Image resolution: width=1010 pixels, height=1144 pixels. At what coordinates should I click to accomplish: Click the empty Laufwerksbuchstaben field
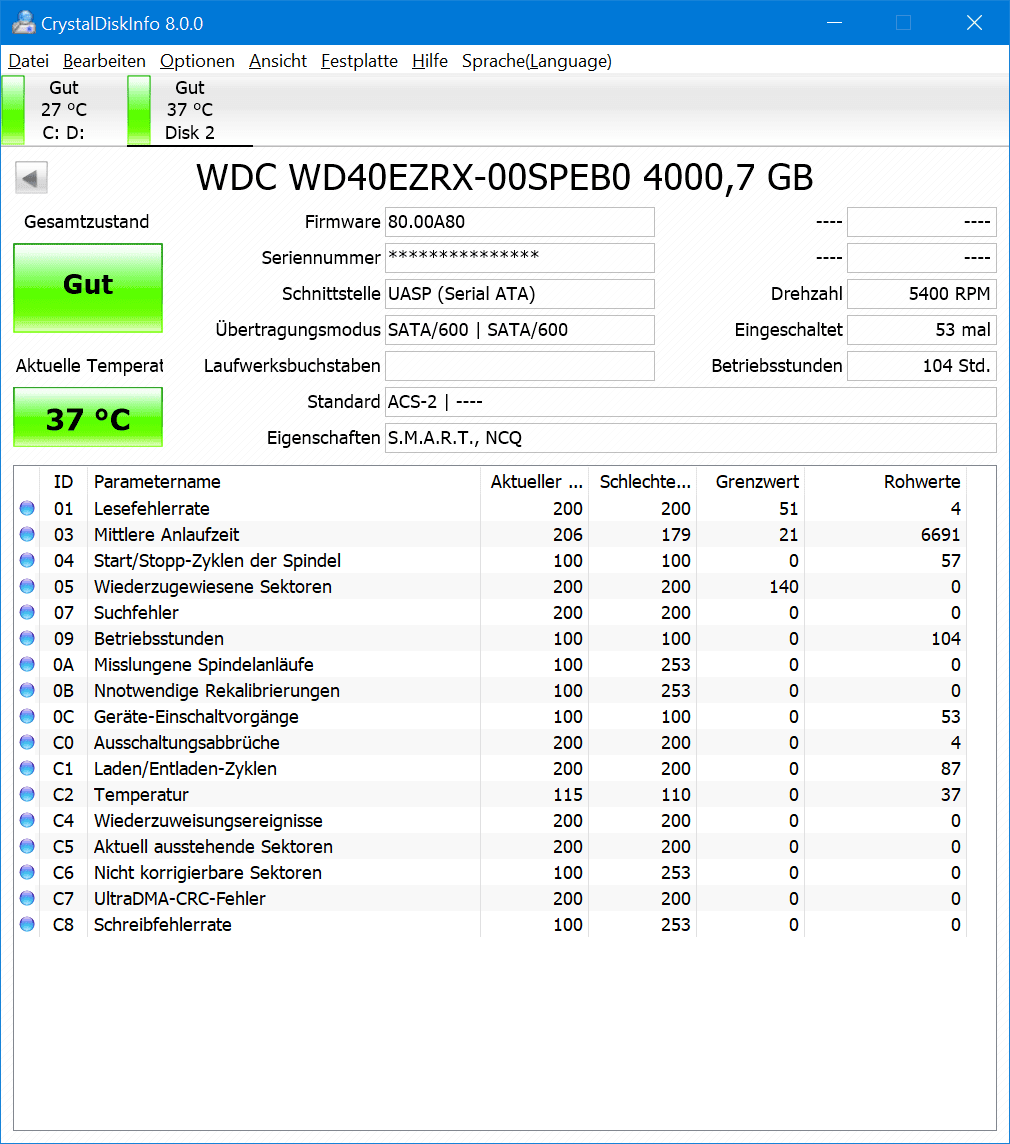pos(520,366)
